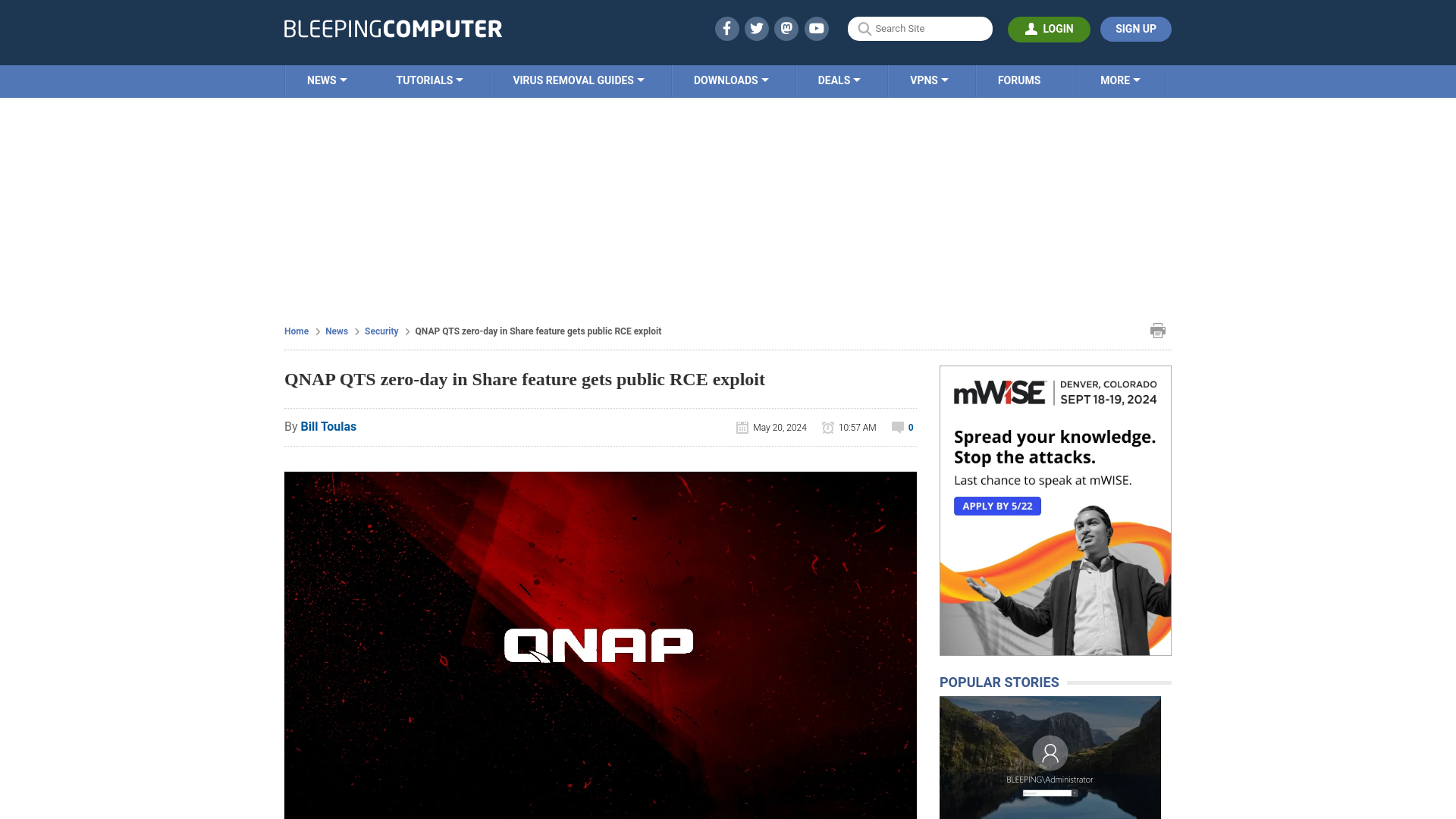Screen dimensions: 1456x819
Task: Click the BleepingComputer YouTube icon
Action: (816, 28)
